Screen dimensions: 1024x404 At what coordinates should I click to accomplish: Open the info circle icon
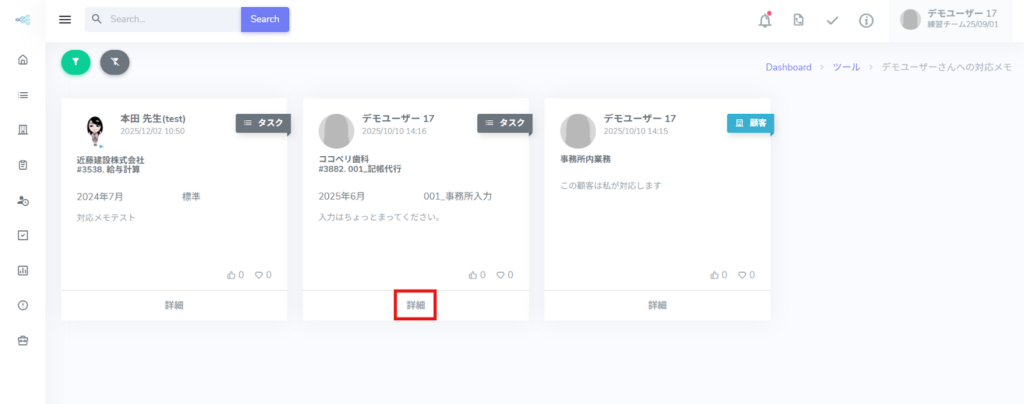(x=866, y=20)
